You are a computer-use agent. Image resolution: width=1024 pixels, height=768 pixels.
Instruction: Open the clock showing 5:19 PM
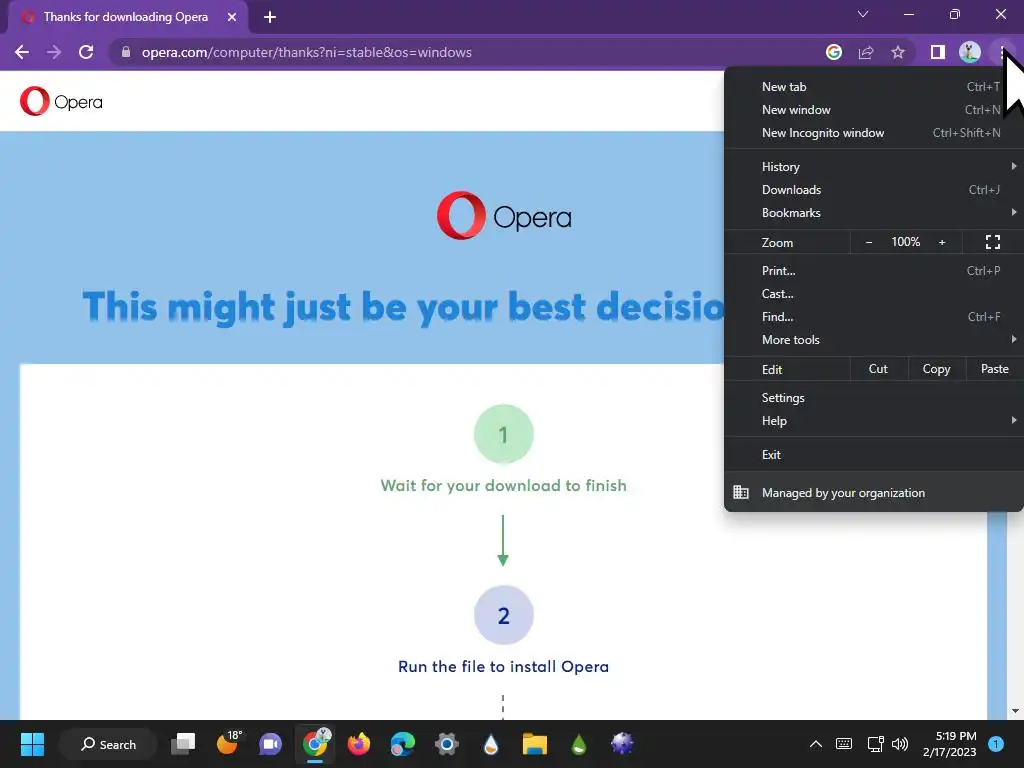coord(950,744)
